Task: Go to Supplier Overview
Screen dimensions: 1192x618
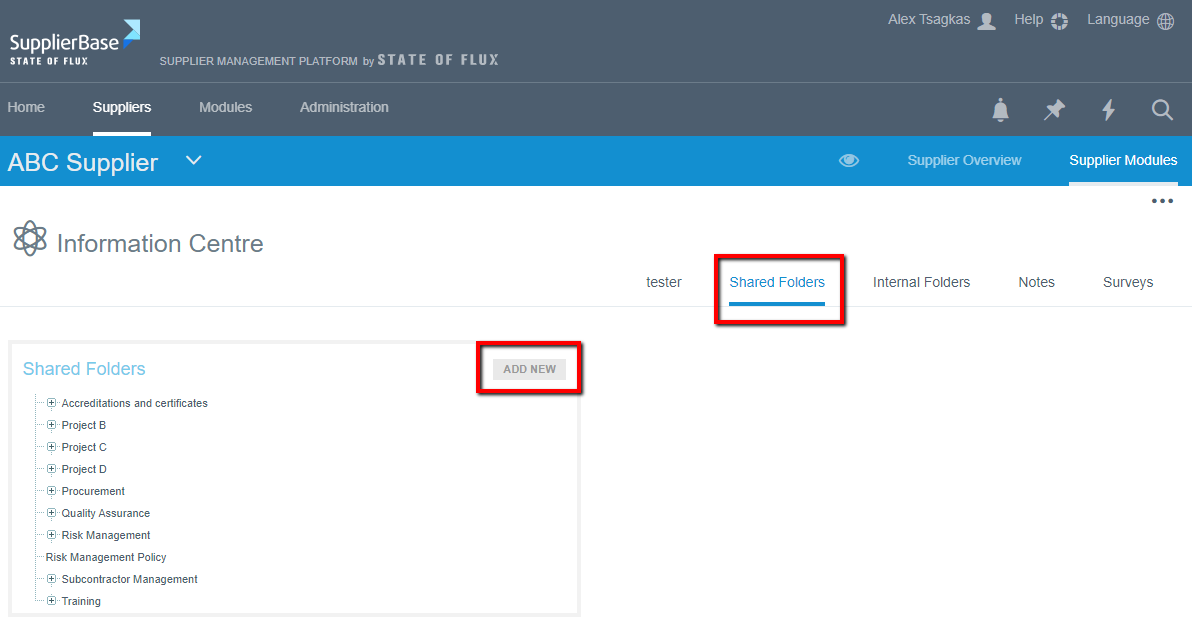Action: [964, 161]
